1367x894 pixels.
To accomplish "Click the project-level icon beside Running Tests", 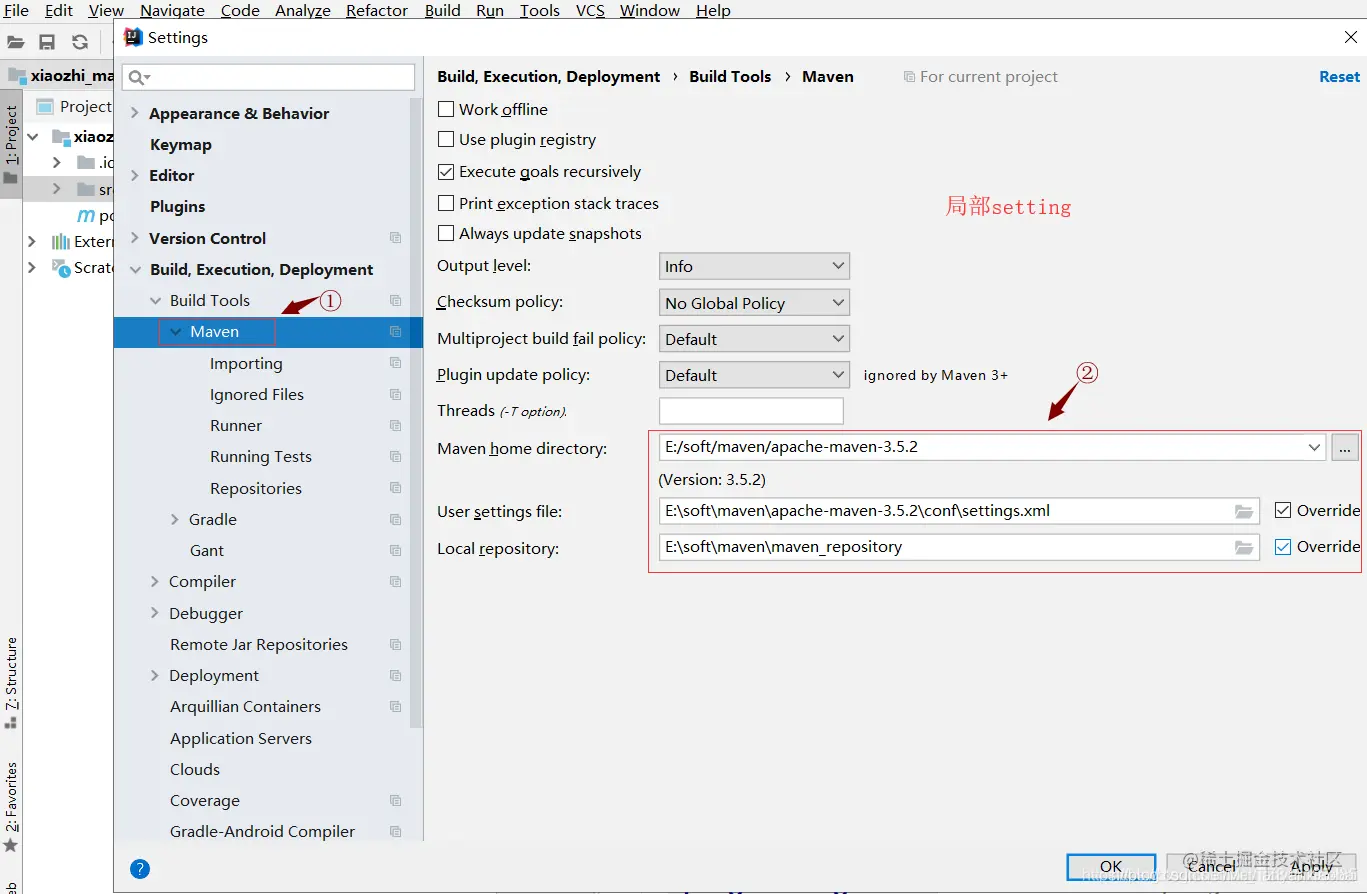I will coord(395,456).
